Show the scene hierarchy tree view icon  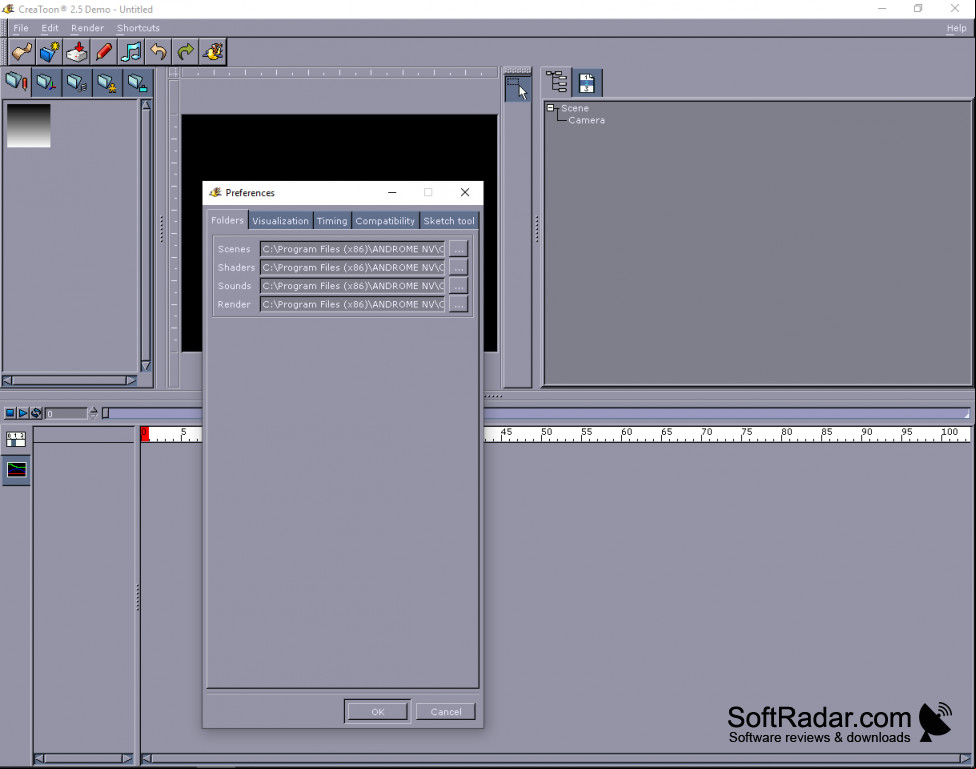[556, 82]
